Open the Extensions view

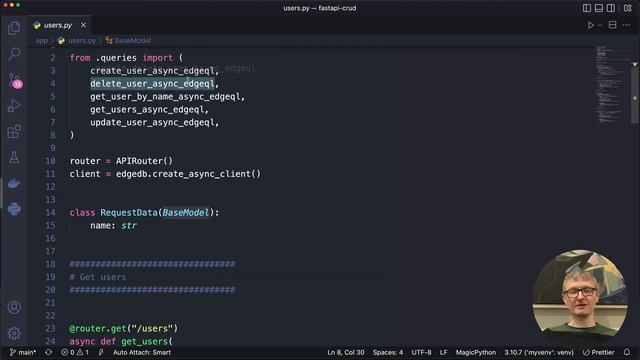[14, 131]
